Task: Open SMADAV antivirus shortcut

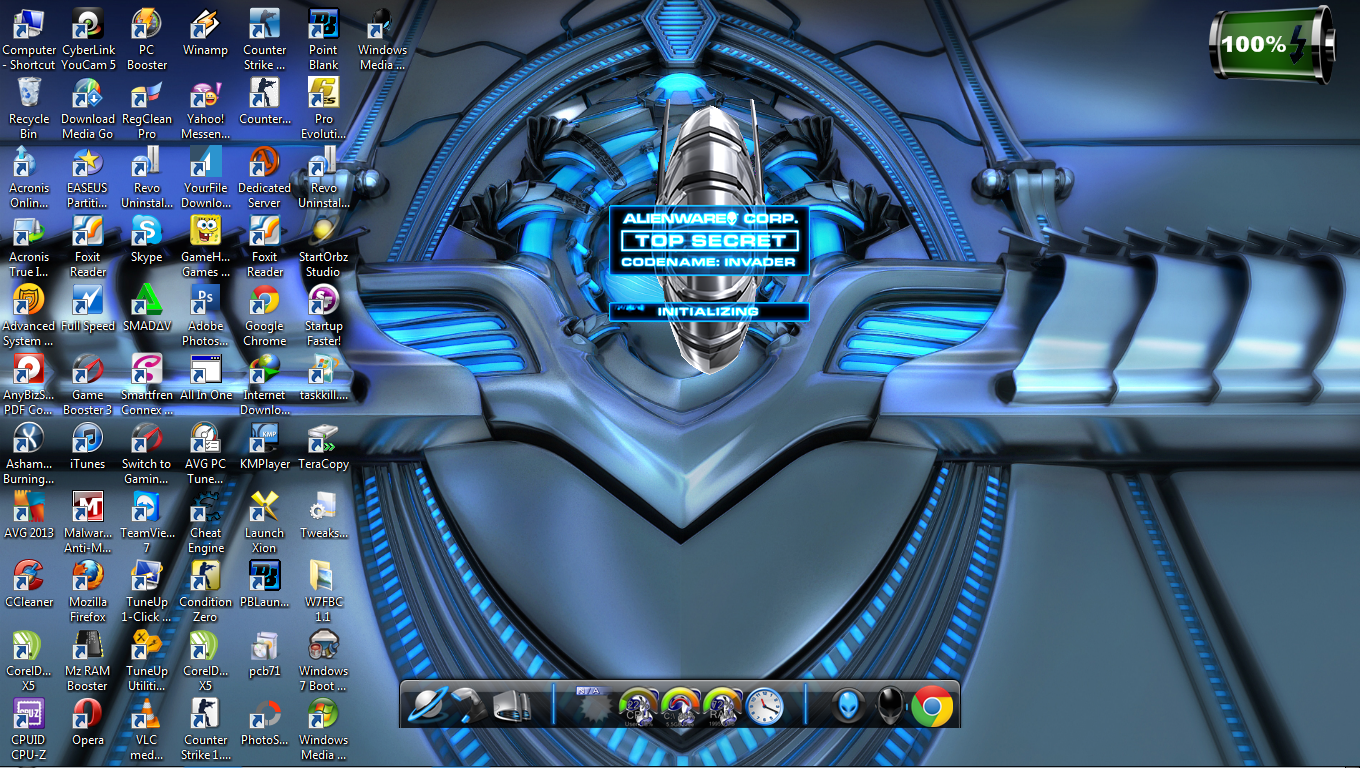Action: click(x=147, y=308)
